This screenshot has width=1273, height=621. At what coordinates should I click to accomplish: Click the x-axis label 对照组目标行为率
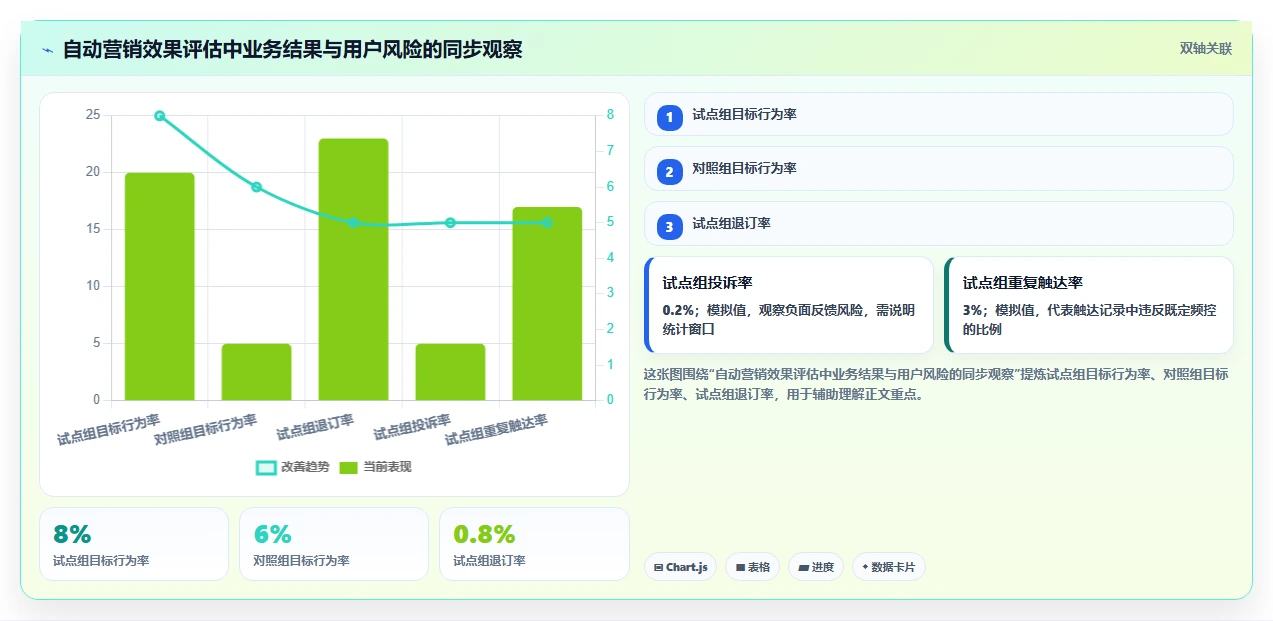click(206, 429)
